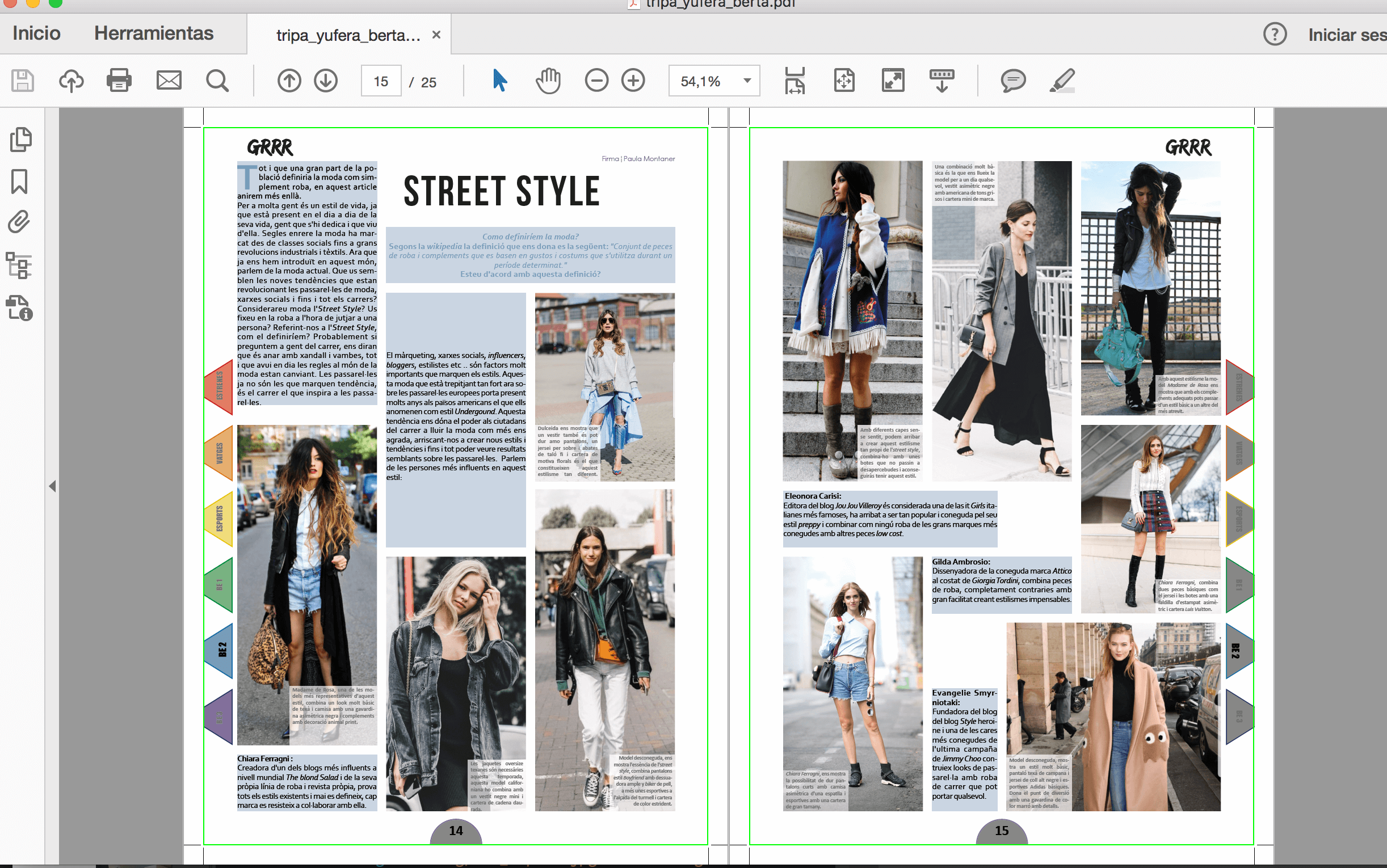The width and height of the screenshot is (1387, 868).
Task: Click photo of woman with leopard bag
Action: pyautogui.click(x=307, y=585)
